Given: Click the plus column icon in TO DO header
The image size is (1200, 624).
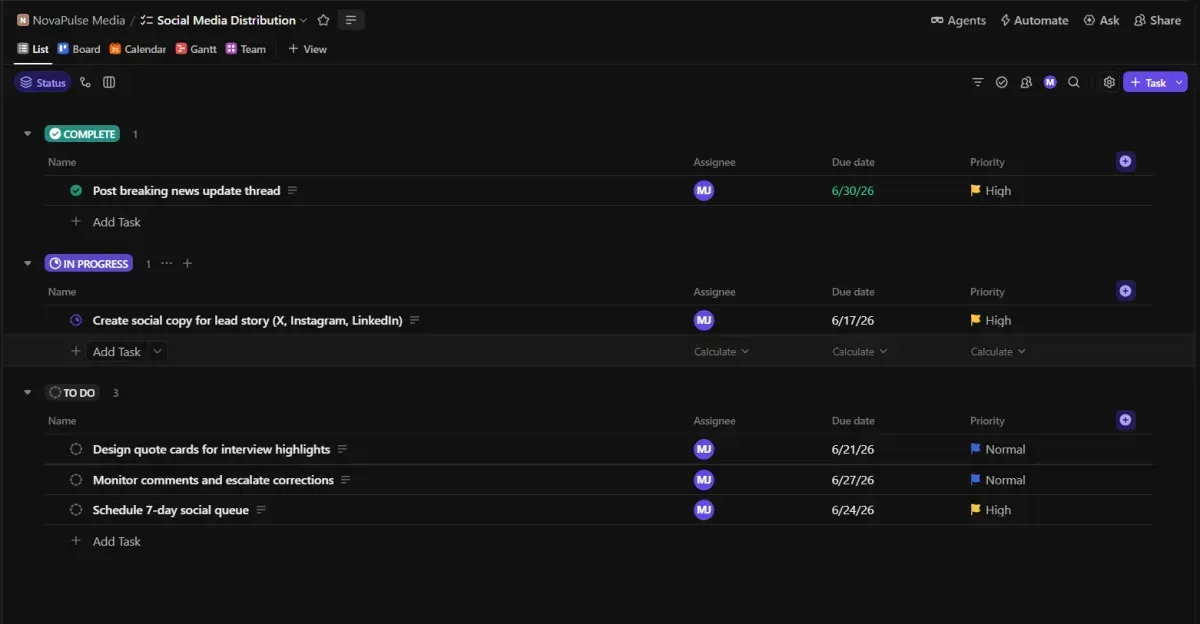Looking at the screenshot, I should click(1126, 420).
